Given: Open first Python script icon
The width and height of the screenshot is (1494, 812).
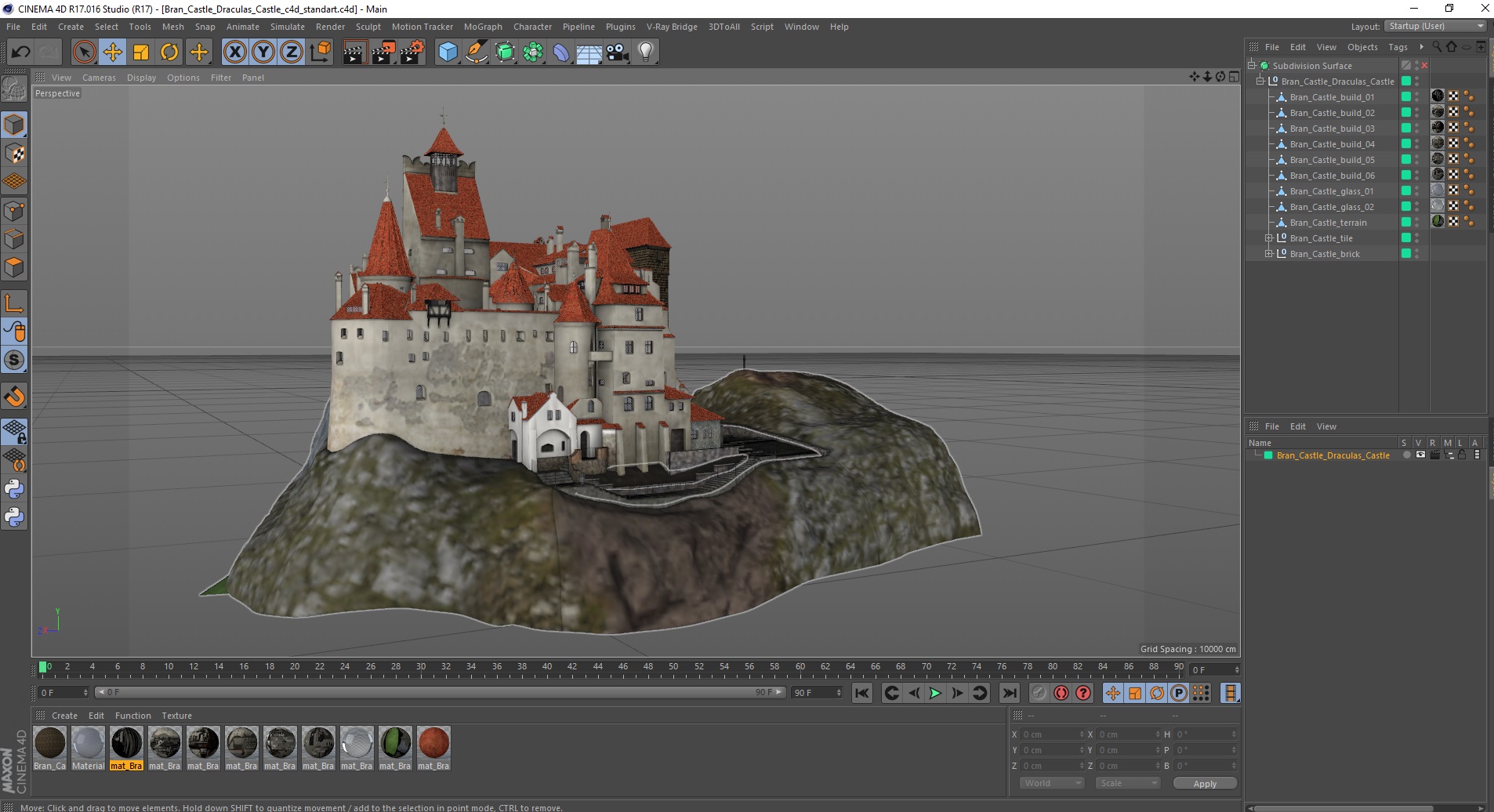Looking at the screenshot, I should pyautogui.click(x=14, y=489).
